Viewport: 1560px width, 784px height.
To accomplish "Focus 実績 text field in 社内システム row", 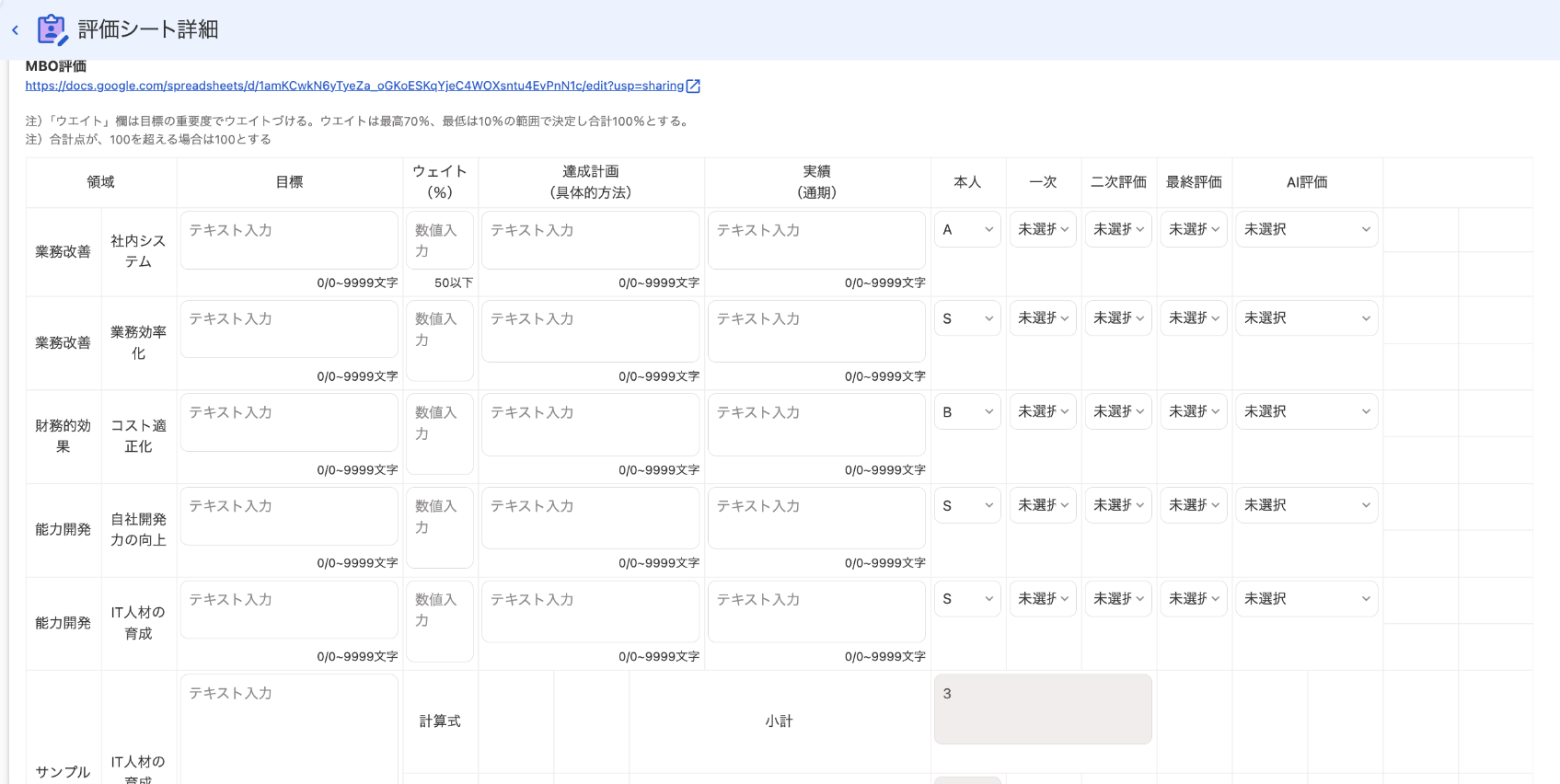I will click(816, 240).
